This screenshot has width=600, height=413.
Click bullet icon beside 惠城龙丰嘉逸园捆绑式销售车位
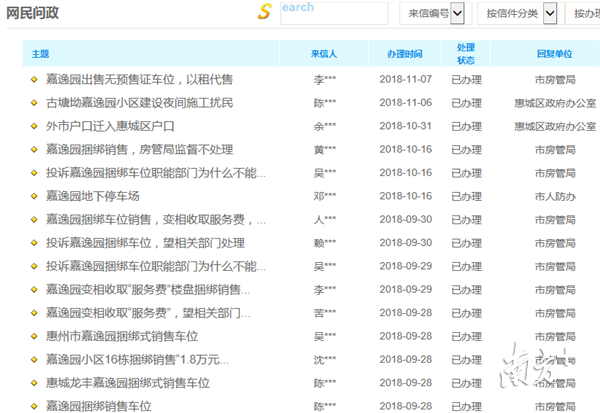pyautogui.click(x=34, y=383)
